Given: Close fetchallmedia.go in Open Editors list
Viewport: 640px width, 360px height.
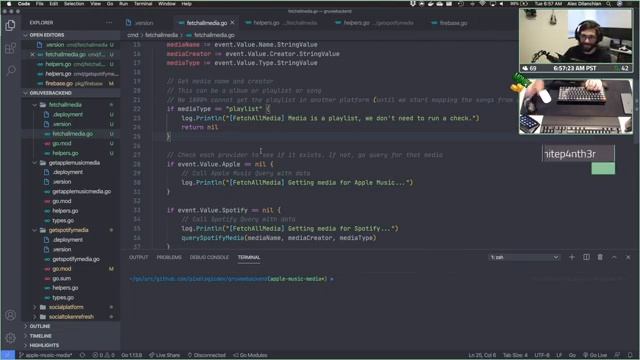Looking at the screenshot, I should 33,54.
